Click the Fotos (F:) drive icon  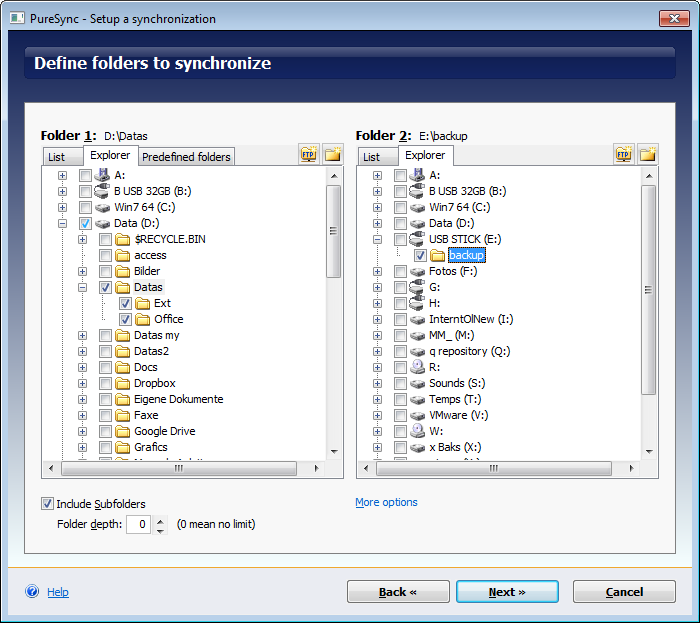[x=417, y=271]
